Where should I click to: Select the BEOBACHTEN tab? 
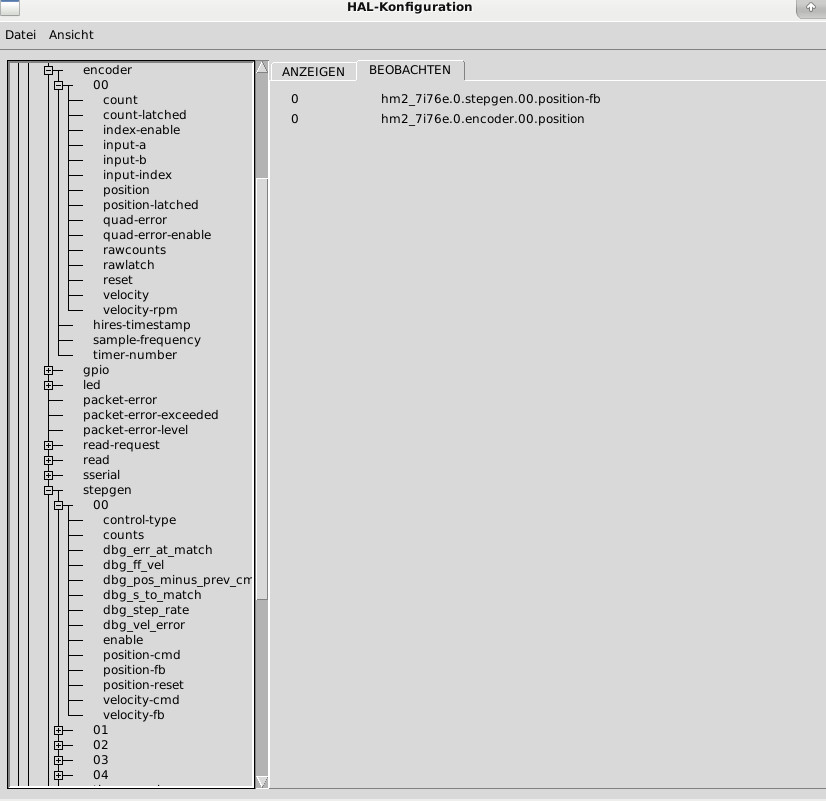point(410,70)
